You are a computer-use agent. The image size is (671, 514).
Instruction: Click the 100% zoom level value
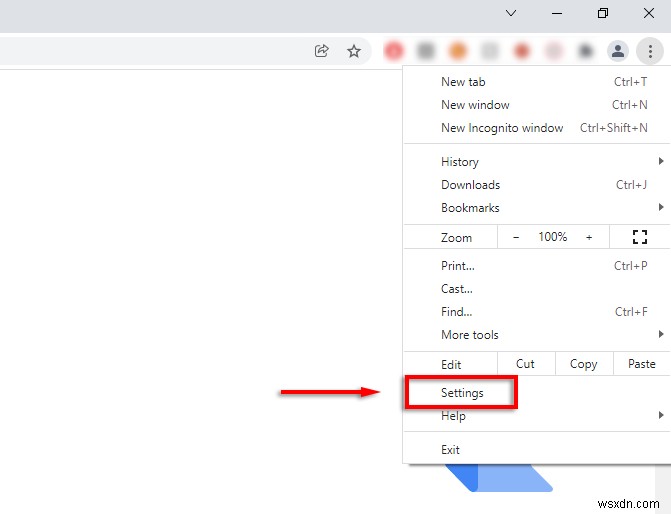coord(552,237)
